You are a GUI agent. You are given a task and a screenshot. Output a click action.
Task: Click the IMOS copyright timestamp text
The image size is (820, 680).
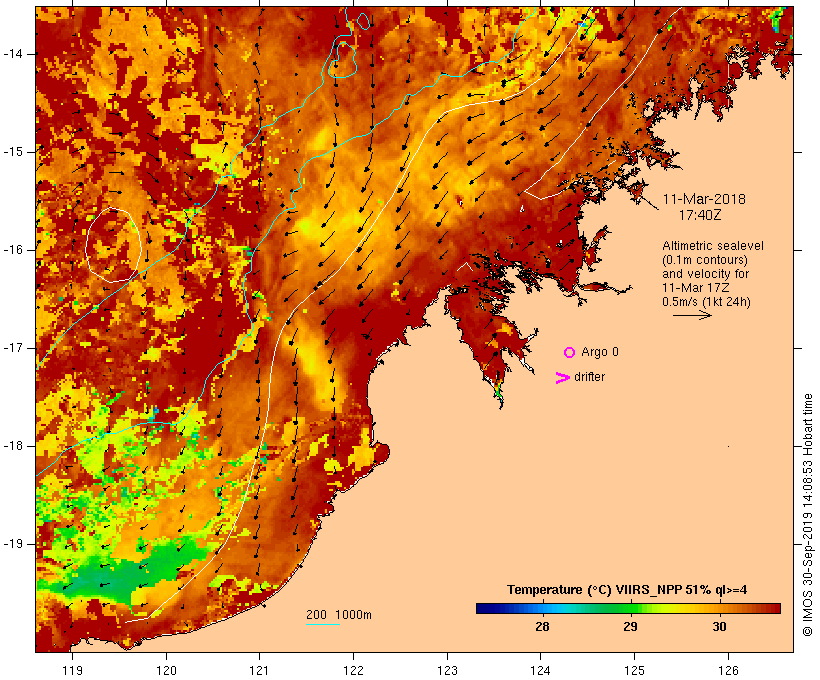807,515
